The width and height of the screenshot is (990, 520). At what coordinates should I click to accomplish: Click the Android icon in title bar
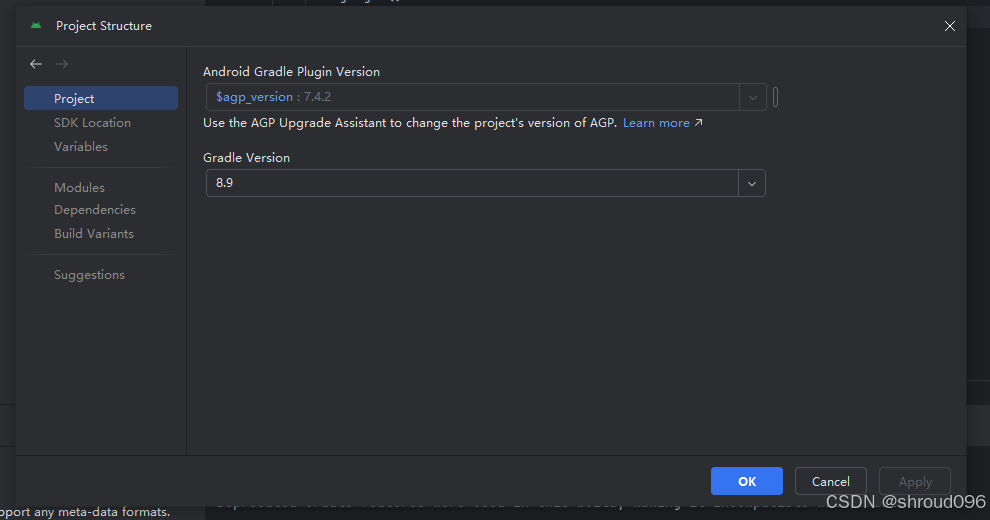[36, 26]
